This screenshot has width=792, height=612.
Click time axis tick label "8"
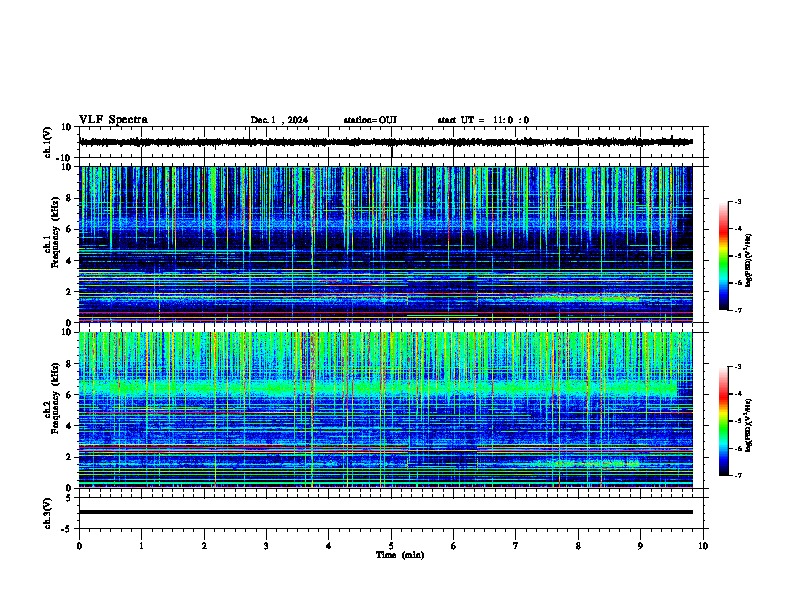pos(578,546)
